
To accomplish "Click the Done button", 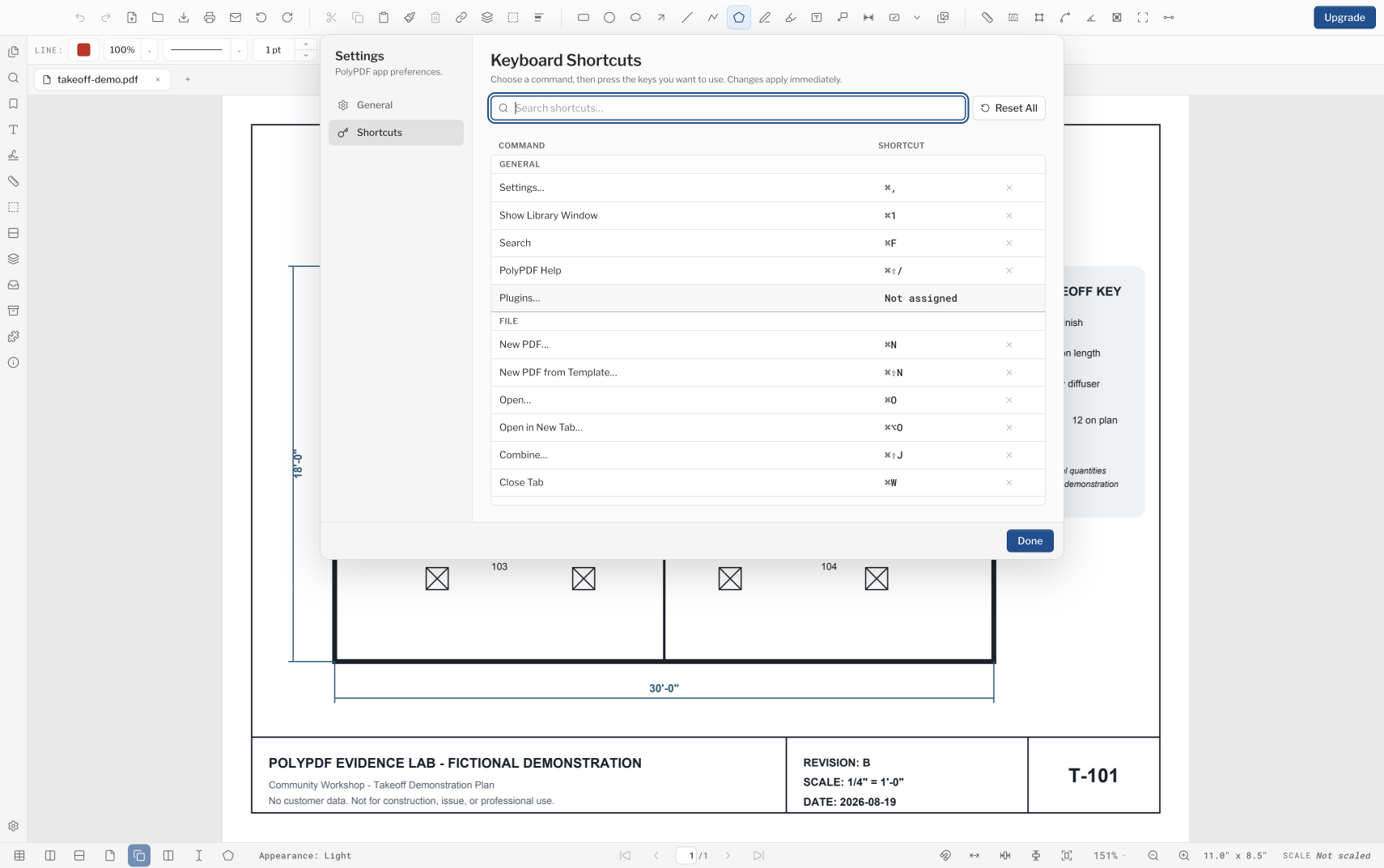I will click(x=1030, y=541).
